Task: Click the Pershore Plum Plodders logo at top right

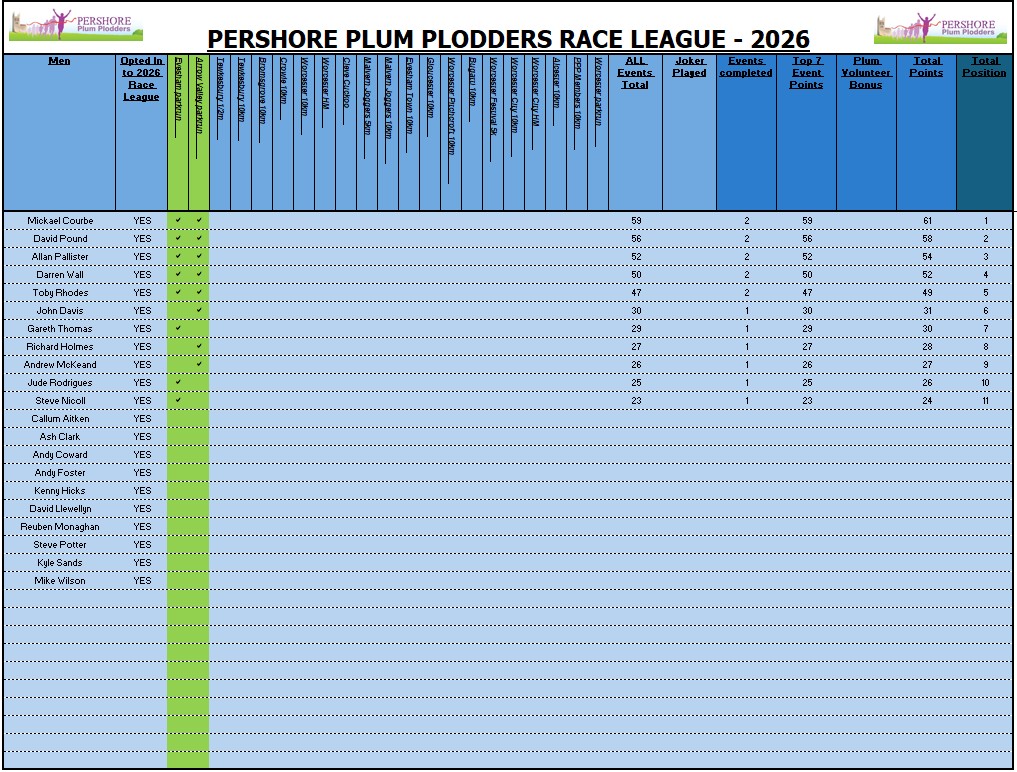Action: [937, 28]
